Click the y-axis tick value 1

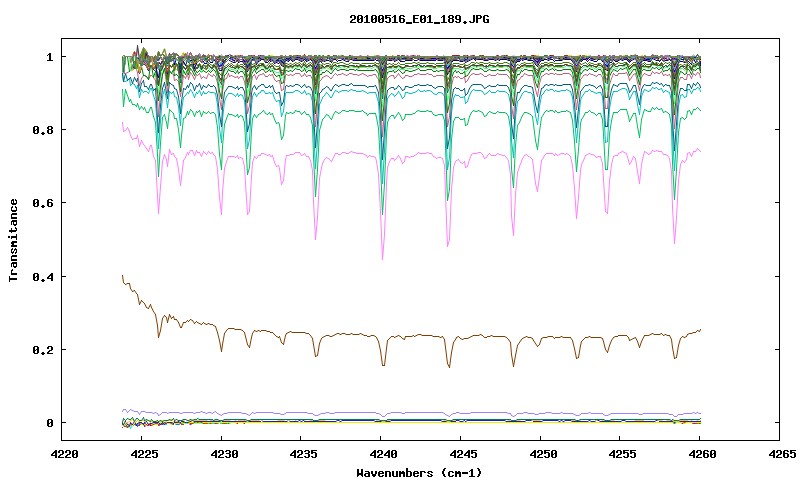49,57
